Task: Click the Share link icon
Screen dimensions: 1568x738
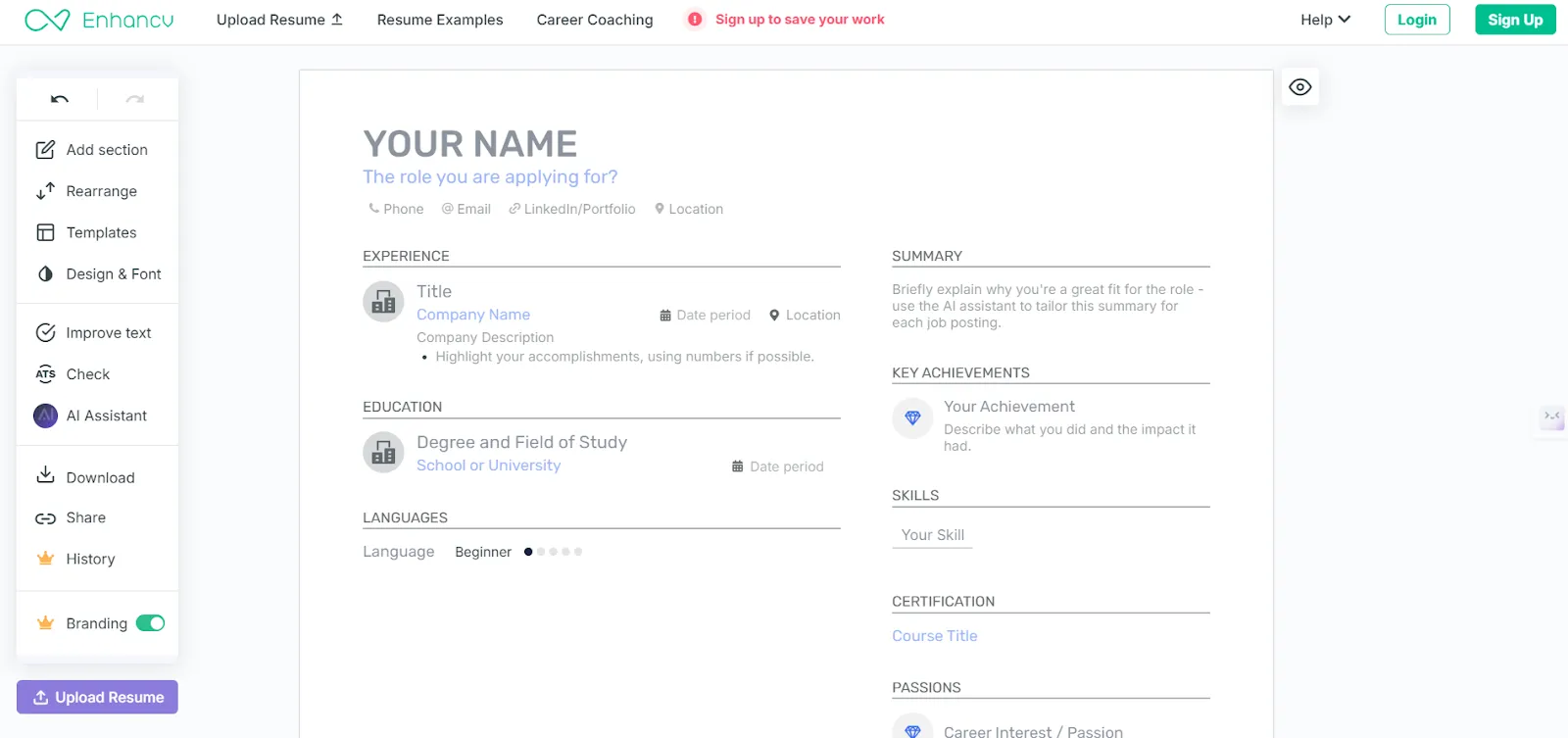Action: pyautogui.click(x=45, y=518)
